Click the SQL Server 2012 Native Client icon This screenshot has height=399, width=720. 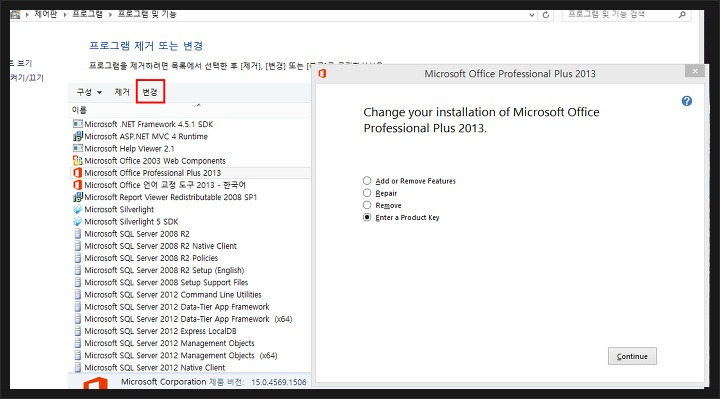point(78,367)
